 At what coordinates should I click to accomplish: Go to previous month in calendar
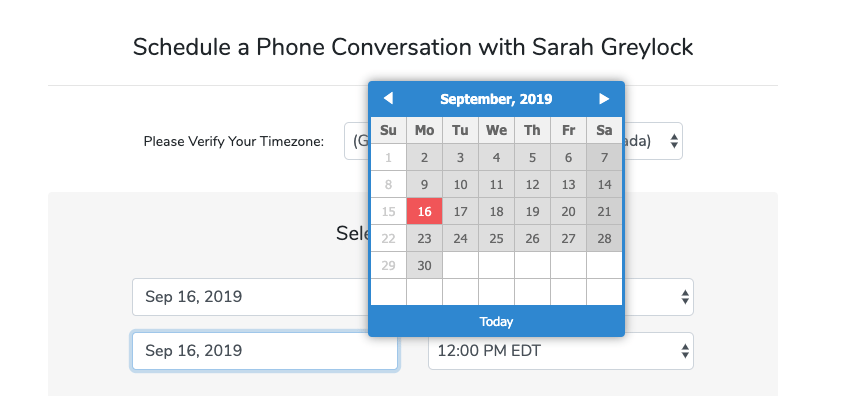pyautogui.click(x=388, y=99)
